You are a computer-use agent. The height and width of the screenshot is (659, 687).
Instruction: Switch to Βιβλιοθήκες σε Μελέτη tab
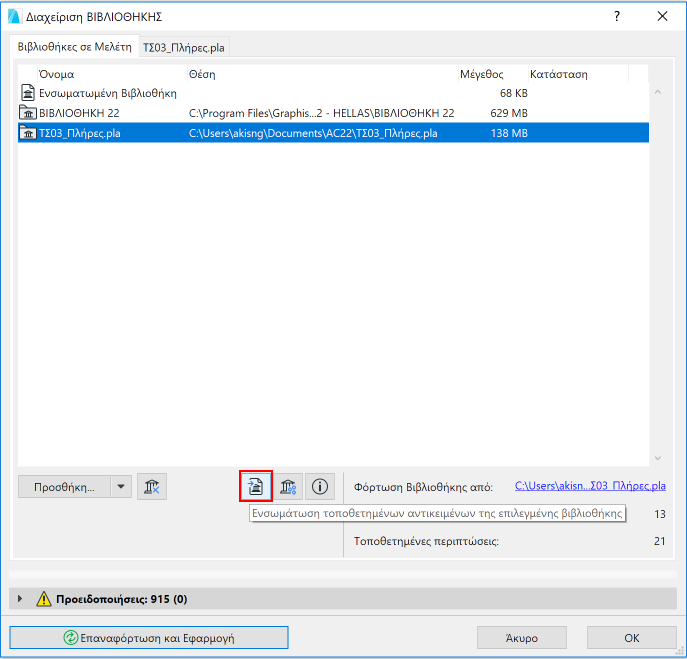click(74, 46)
